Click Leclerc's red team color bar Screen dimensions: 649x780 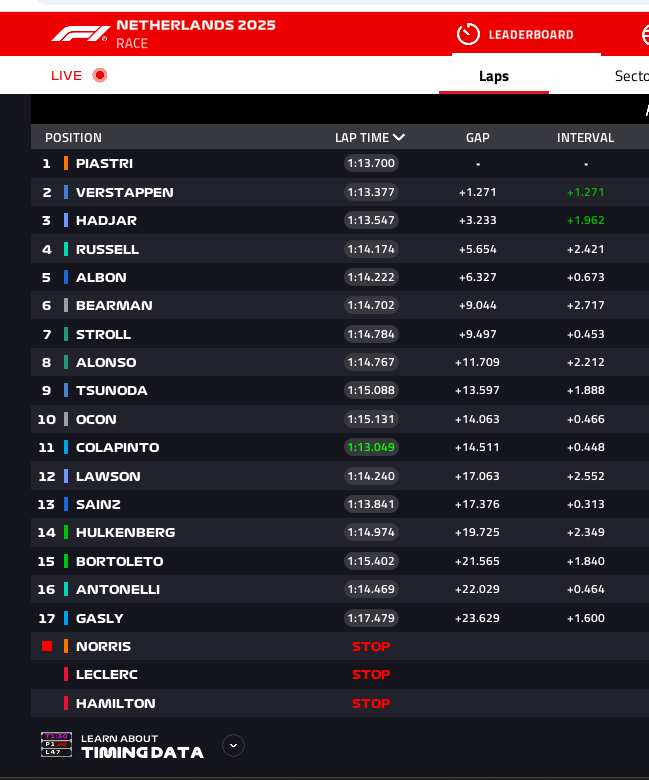[66, 675]
